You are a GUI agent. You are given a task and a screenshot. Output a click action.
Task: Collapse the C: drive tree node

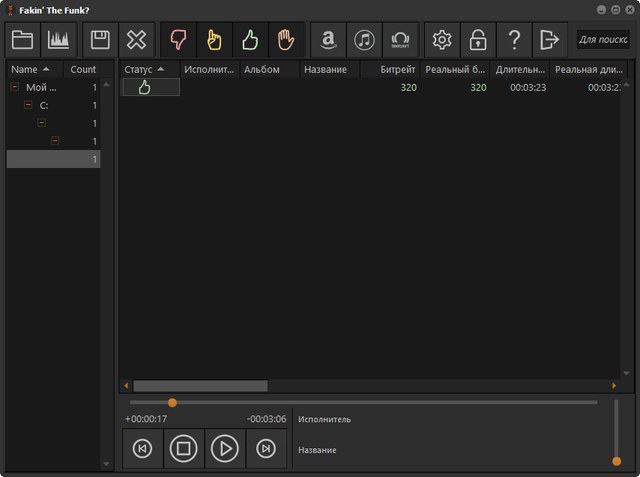point(28,105)
